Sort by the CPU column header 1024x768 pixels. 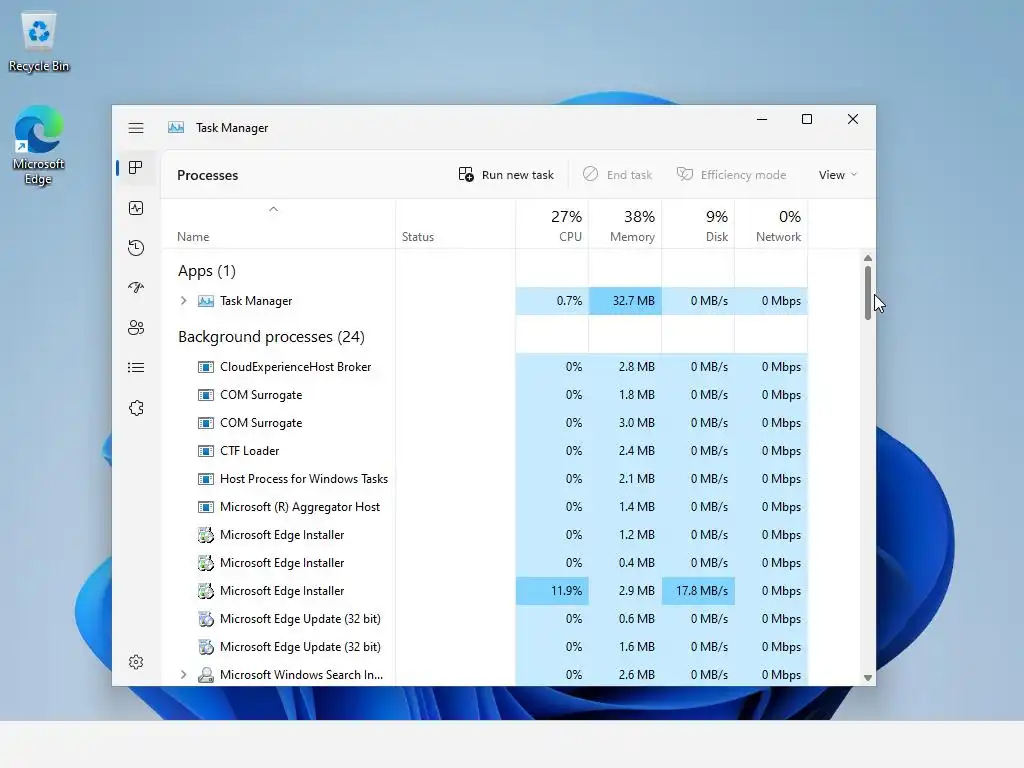pos(552,225)
